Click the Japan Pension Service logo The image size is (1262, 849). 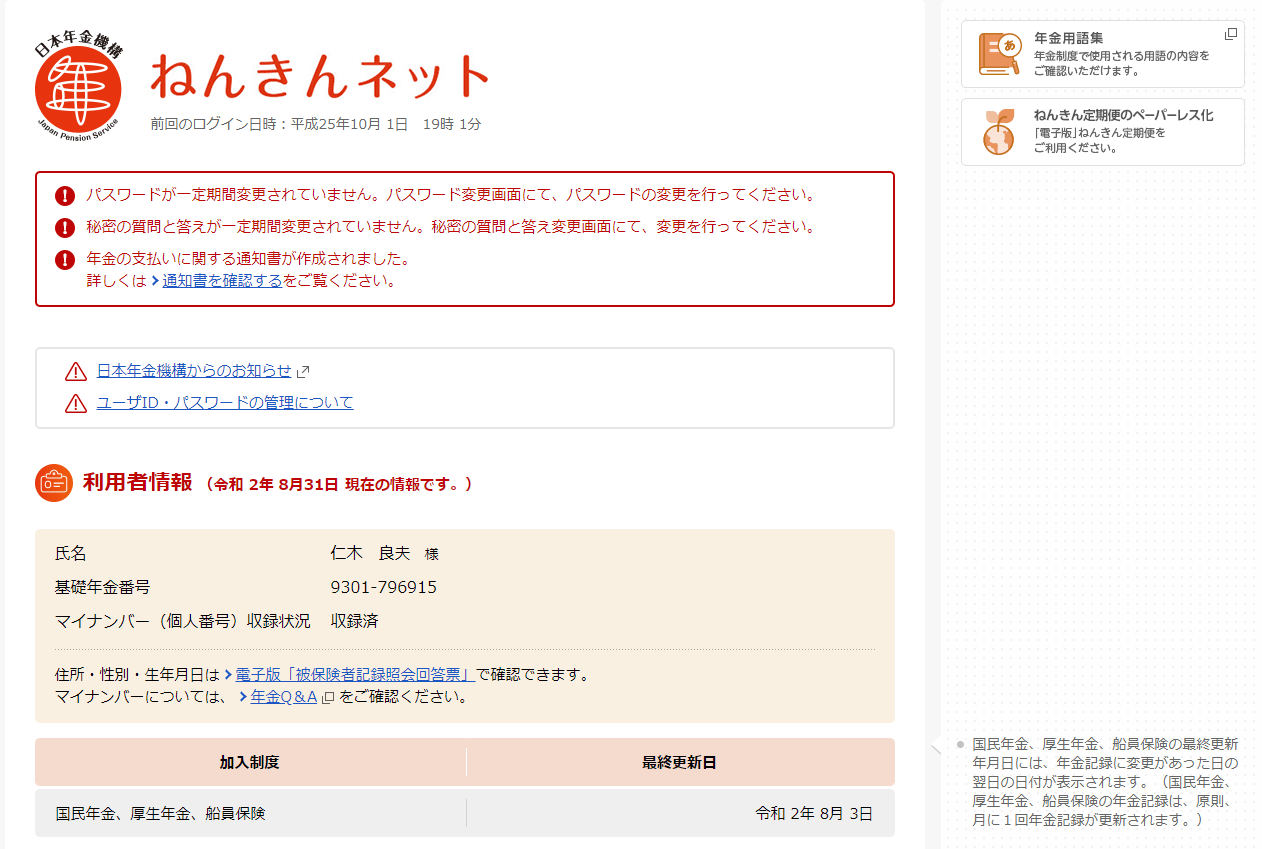click(78, 86)
